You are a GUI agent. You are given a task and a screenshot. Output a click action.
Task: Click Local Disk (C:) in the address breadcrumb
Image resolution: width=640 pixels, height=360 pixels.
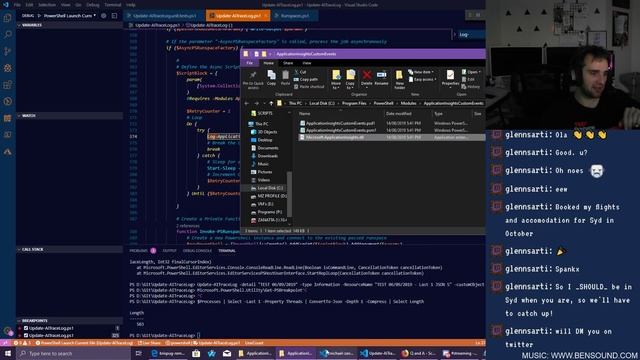tap(322, 103)
